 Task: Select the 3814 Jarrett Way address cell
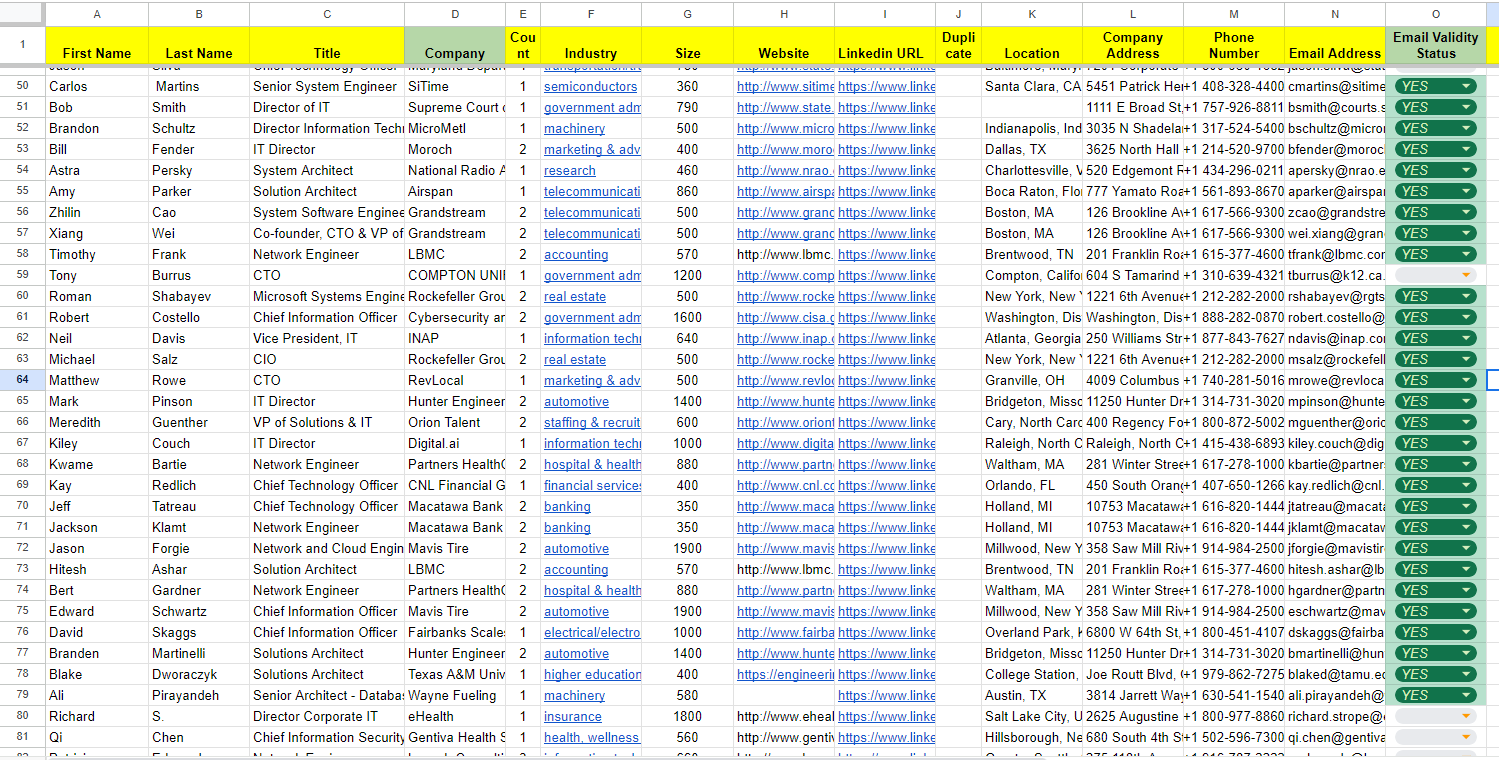(x=1133, y=695)
